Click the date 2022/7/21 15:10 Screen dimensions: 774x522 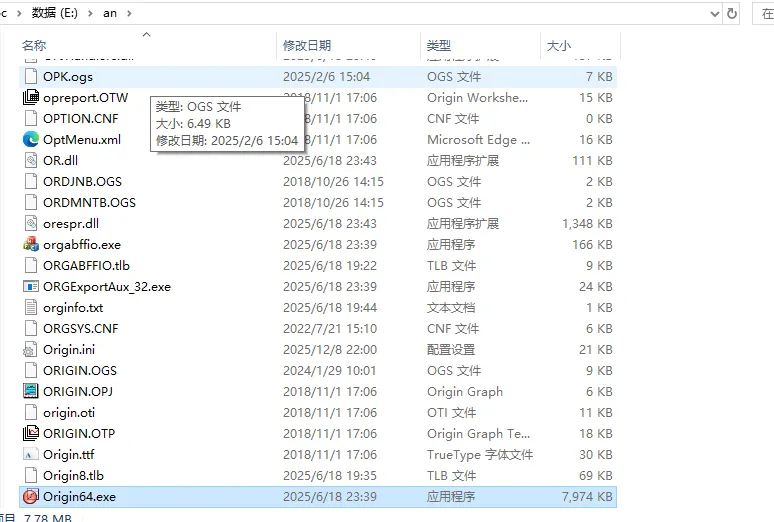click(x=330, y=329)
